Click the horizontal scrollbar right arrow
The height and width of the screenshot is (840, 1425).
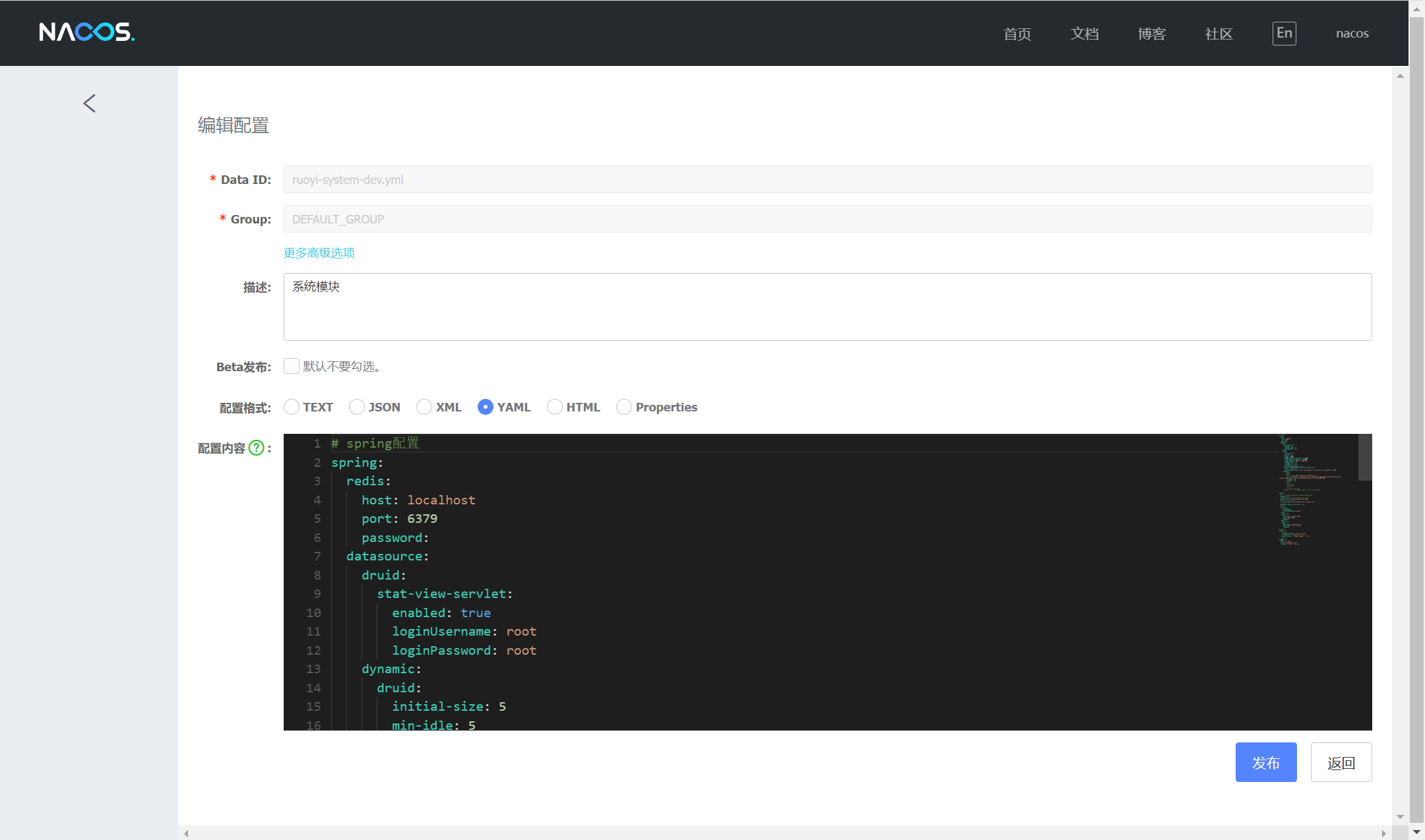coord(1383,833)
